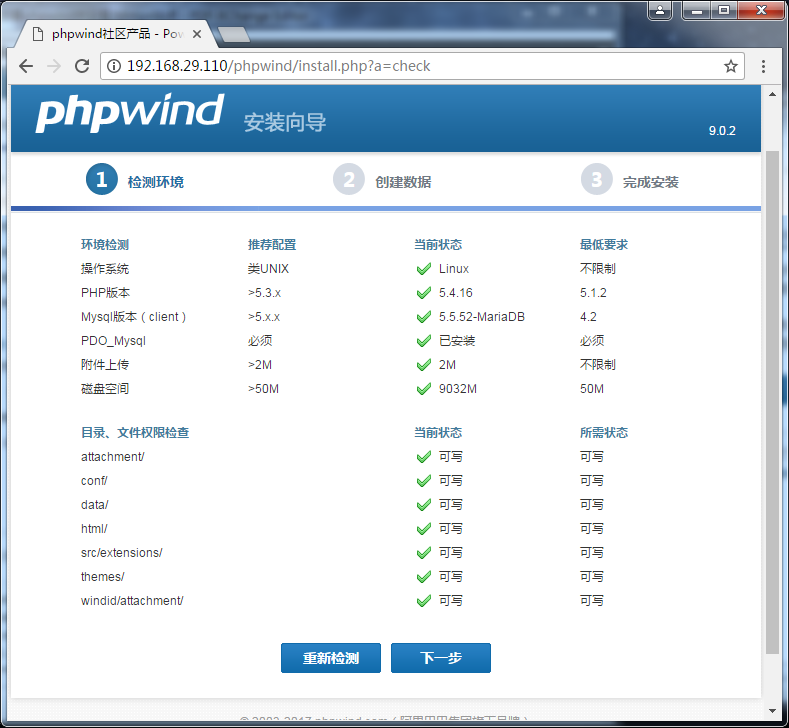Viewport: 789px width, 728px height.
Task: Click the 重新检测 button
Action: coord(331,658)
